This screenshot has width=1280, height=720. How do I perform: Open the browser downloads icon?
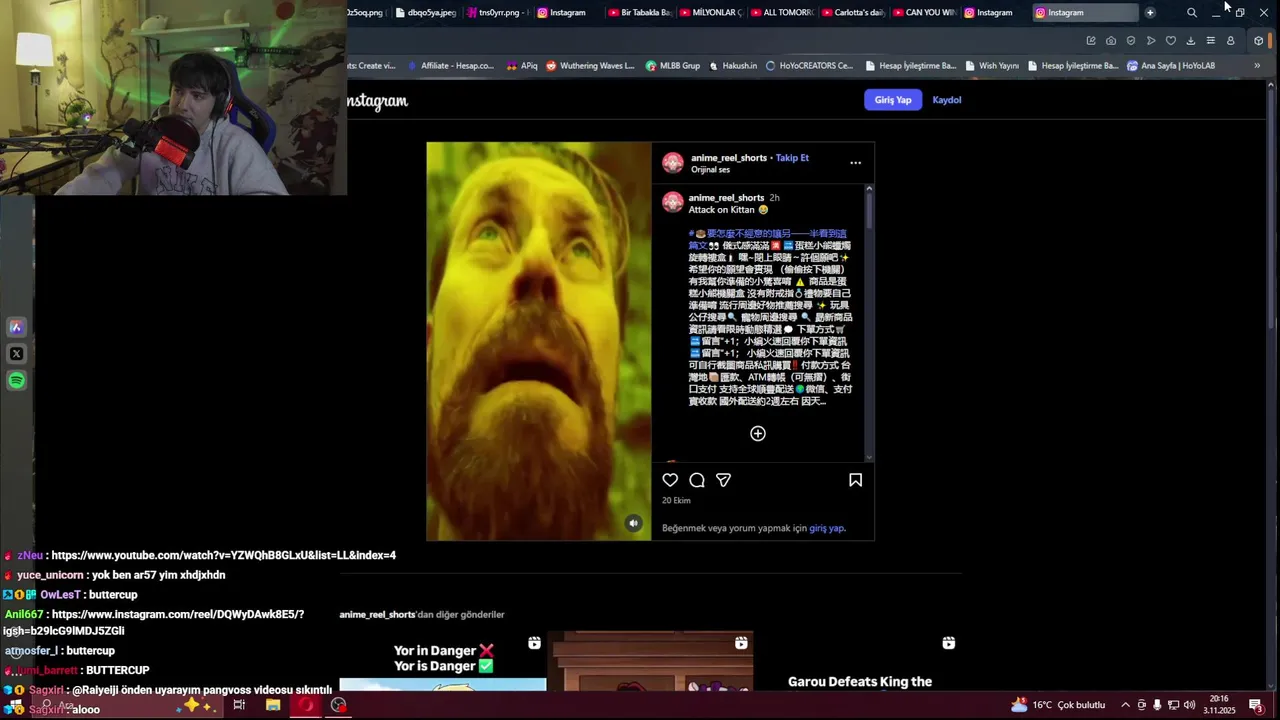coord(1190,41)
